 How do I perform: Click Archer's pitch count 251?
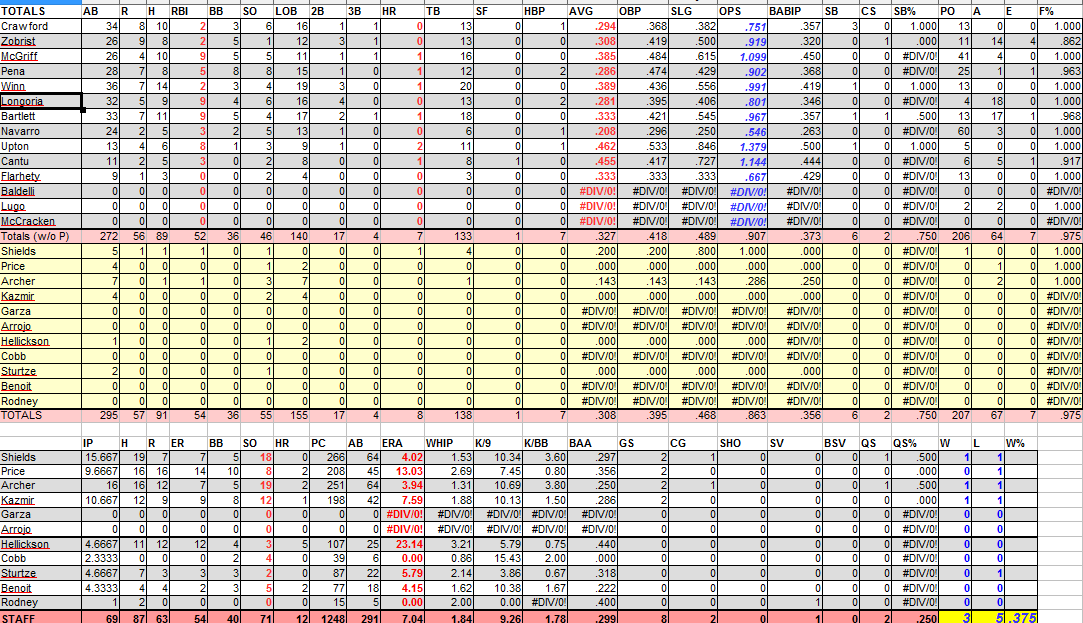coord(329,486)
